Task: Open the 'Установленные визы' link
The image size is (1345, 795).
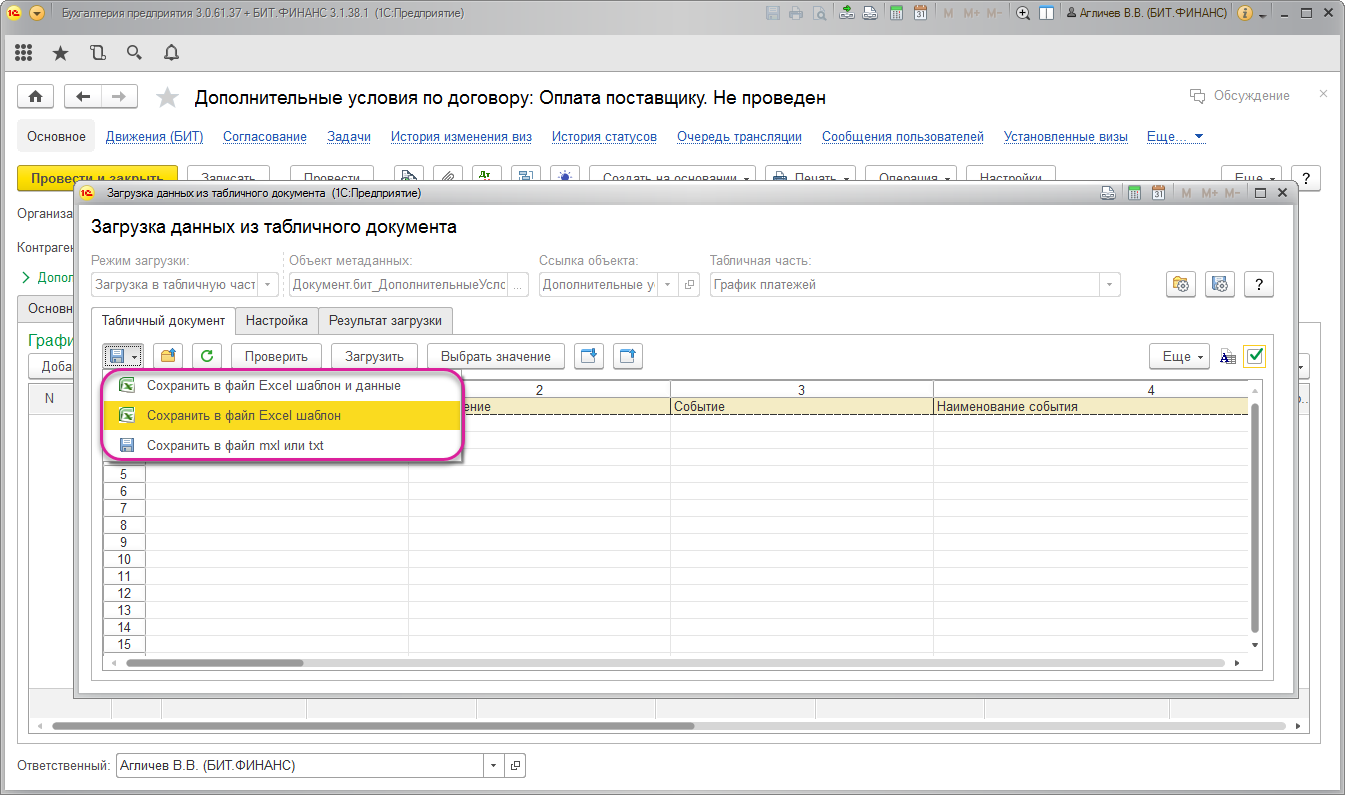Action: pos(1066,137)
